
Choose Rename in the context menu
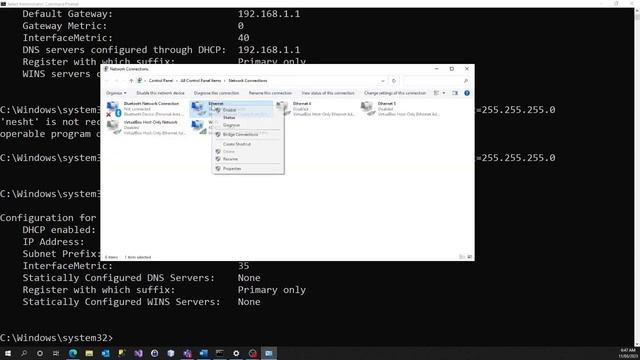click(x=230, y=159)
